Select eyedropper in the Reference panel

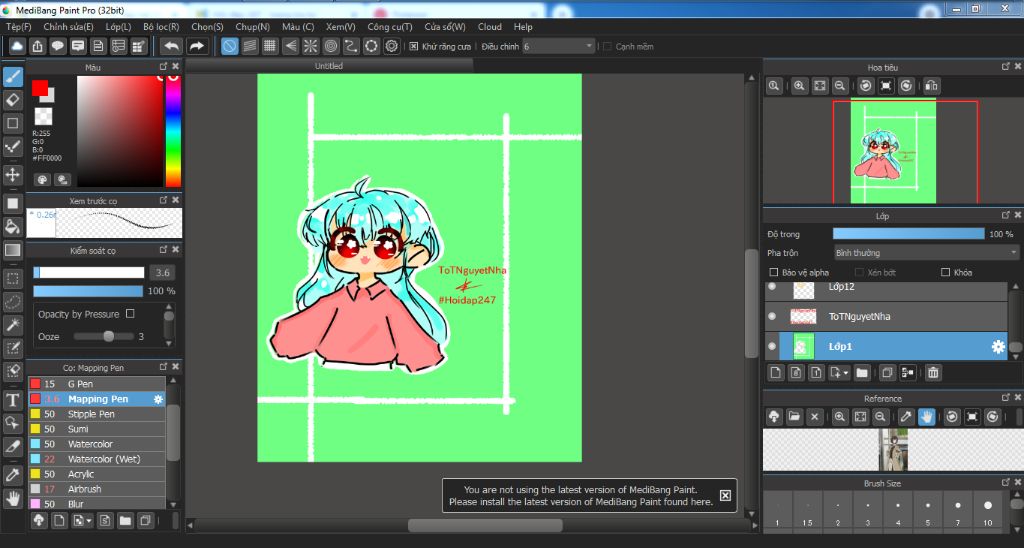pyautogui.click(x=906, y=416)
